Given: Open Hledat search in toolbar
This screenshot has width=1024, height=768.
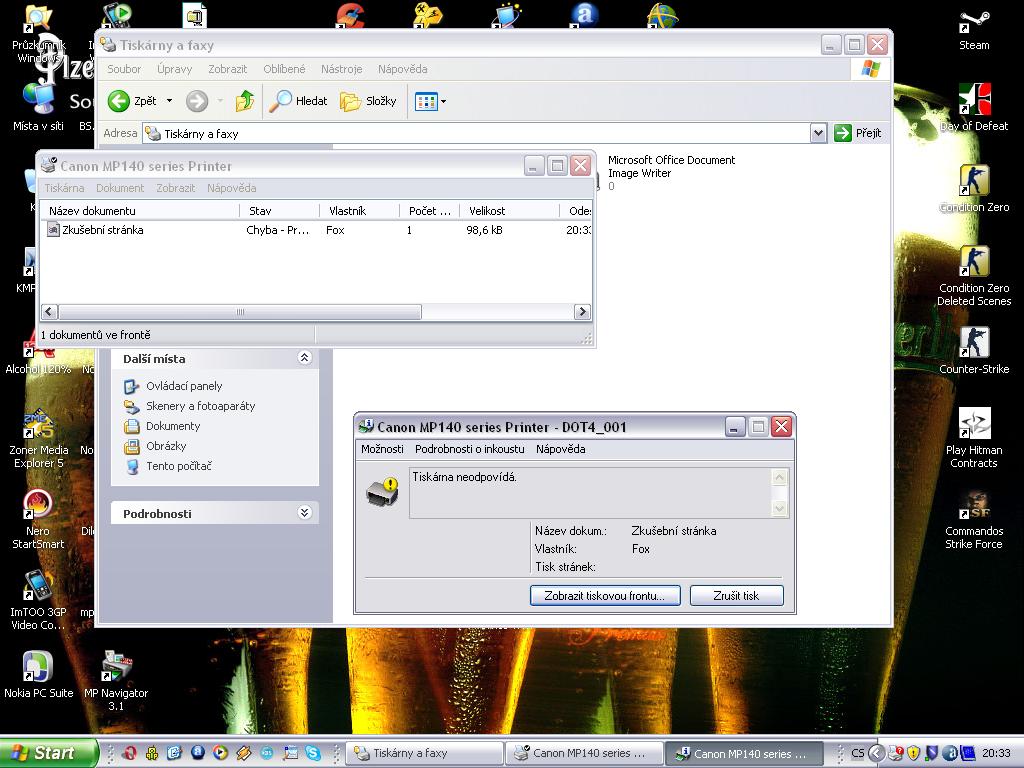Looking at the screenshot, I should [x=298, y=101].
